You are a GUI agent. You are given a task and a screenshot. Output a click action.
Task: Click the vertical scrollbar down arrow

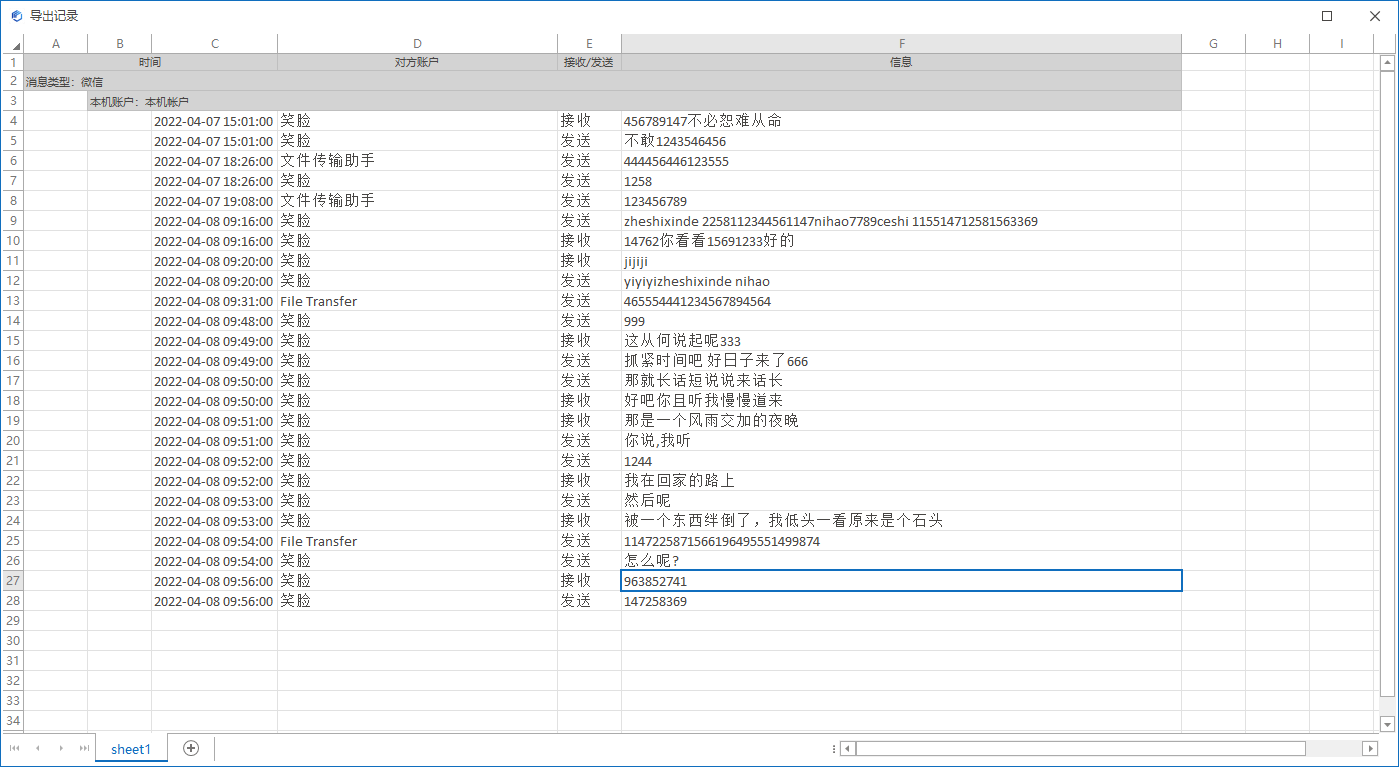pos(1387,723)
